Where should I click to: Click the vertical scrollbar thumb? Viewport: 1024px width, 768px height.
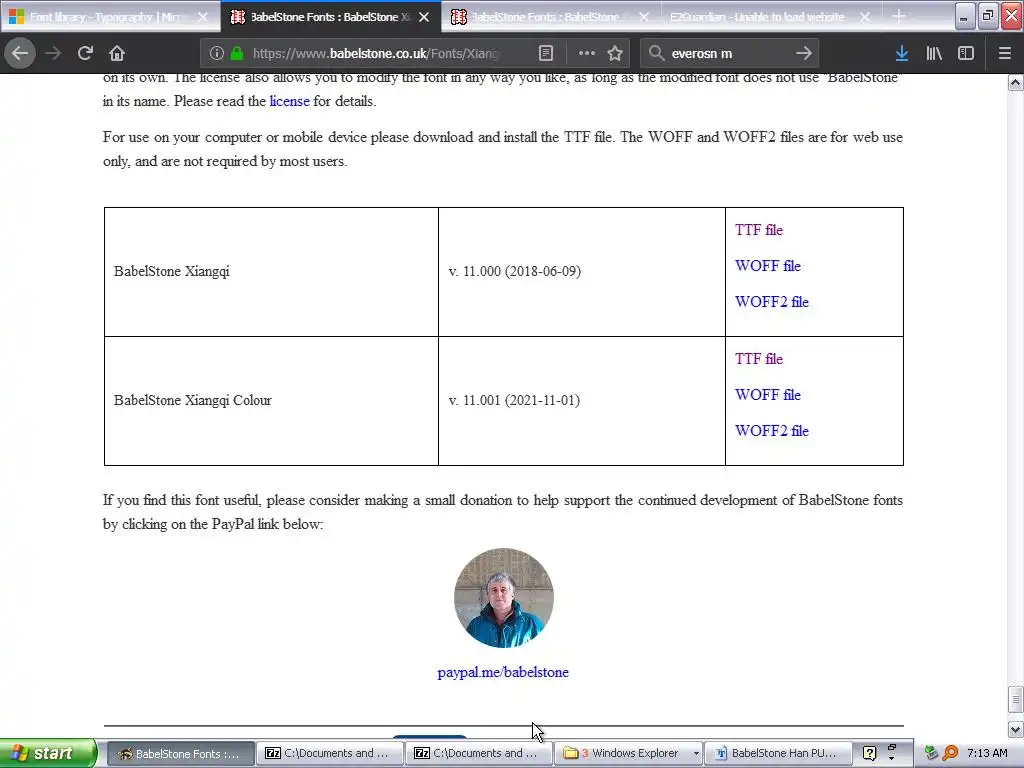pyautogui.click(x=1016, y=700)
